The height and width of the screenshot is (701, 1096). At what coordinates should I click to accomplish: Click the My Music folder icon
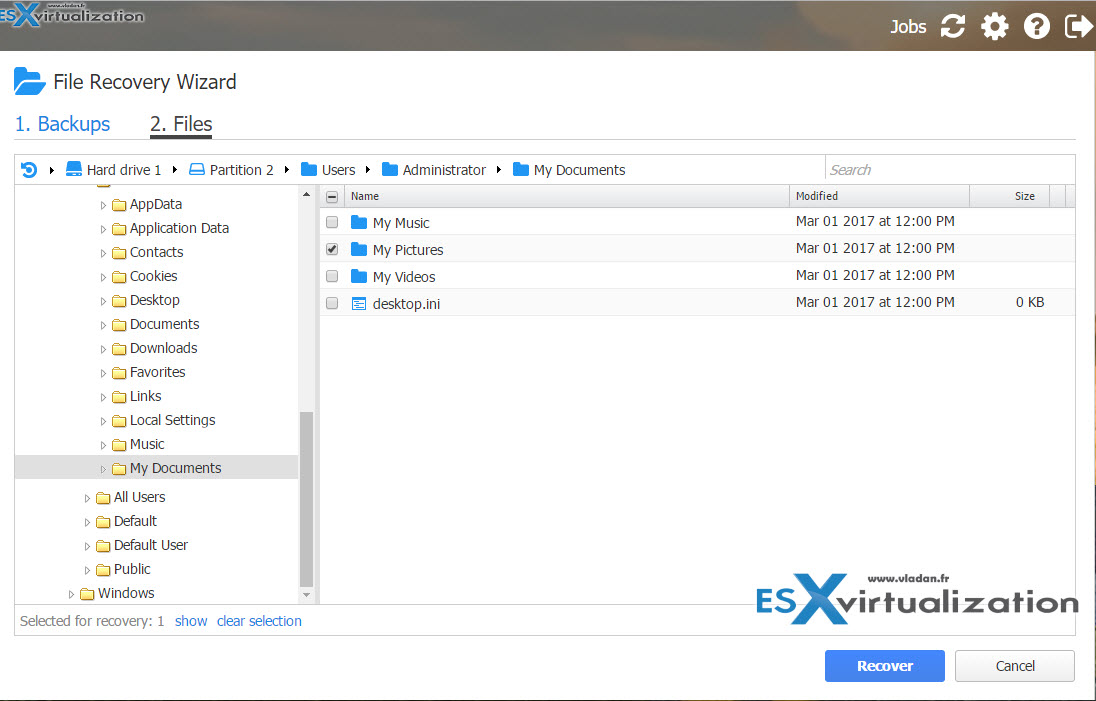click(359, 222)
